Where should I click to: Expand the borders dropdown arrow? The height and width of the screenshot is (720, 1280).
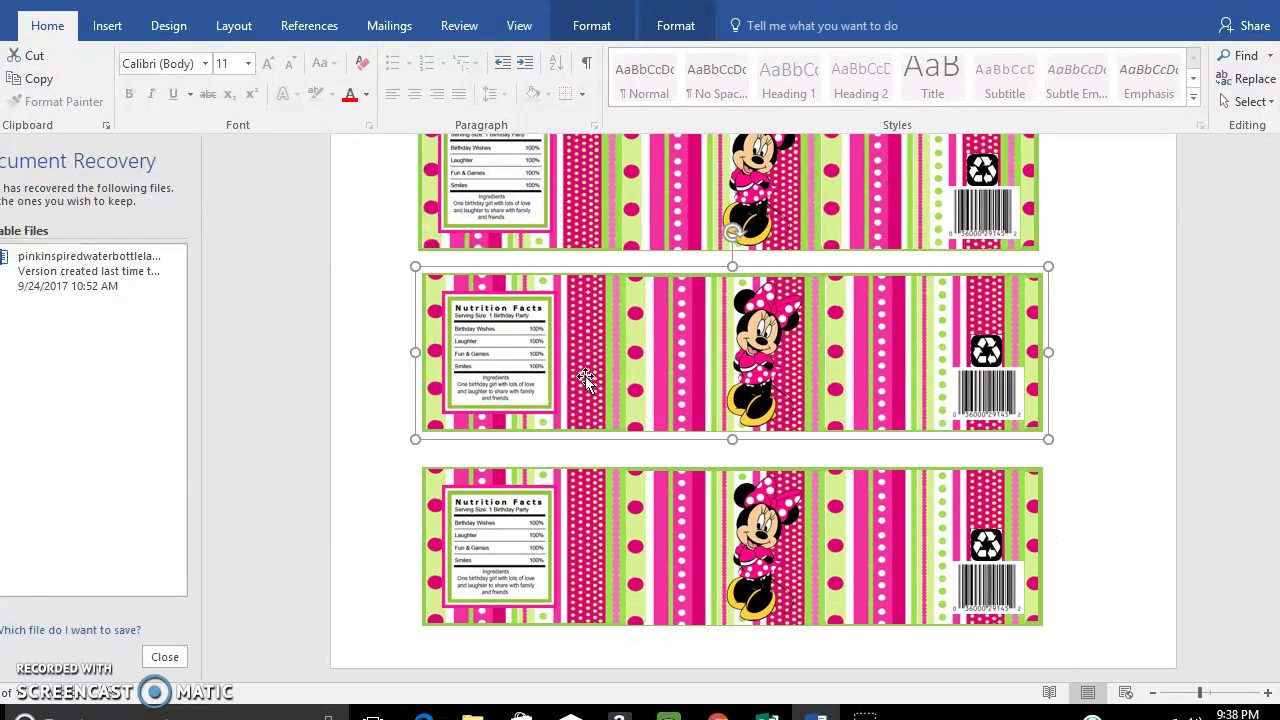pyautogui.click(x=582, y=94)
